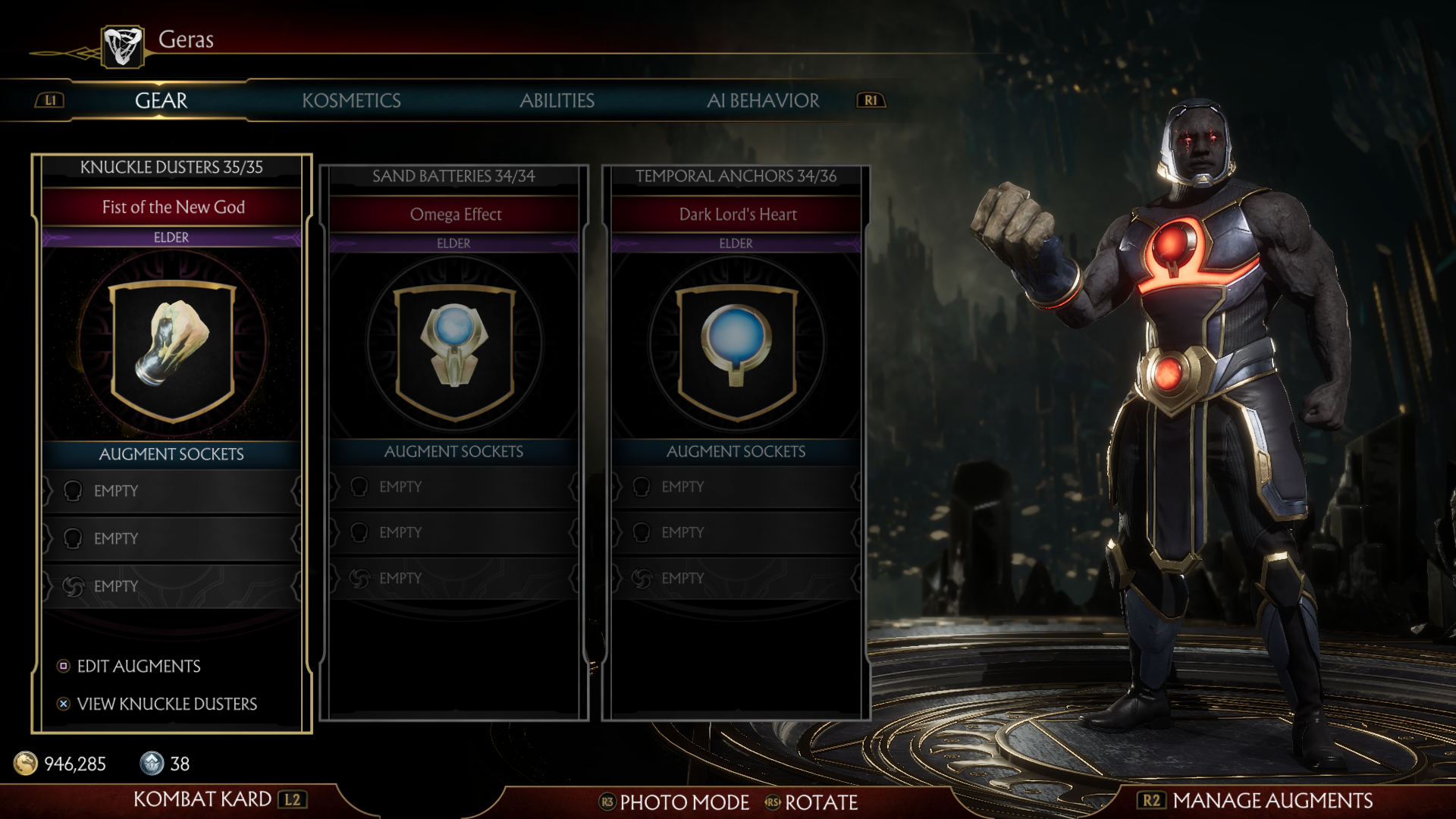Click the L1 shoulder button icon
This screenshot has width=1456, height=819.
[50, 100]
